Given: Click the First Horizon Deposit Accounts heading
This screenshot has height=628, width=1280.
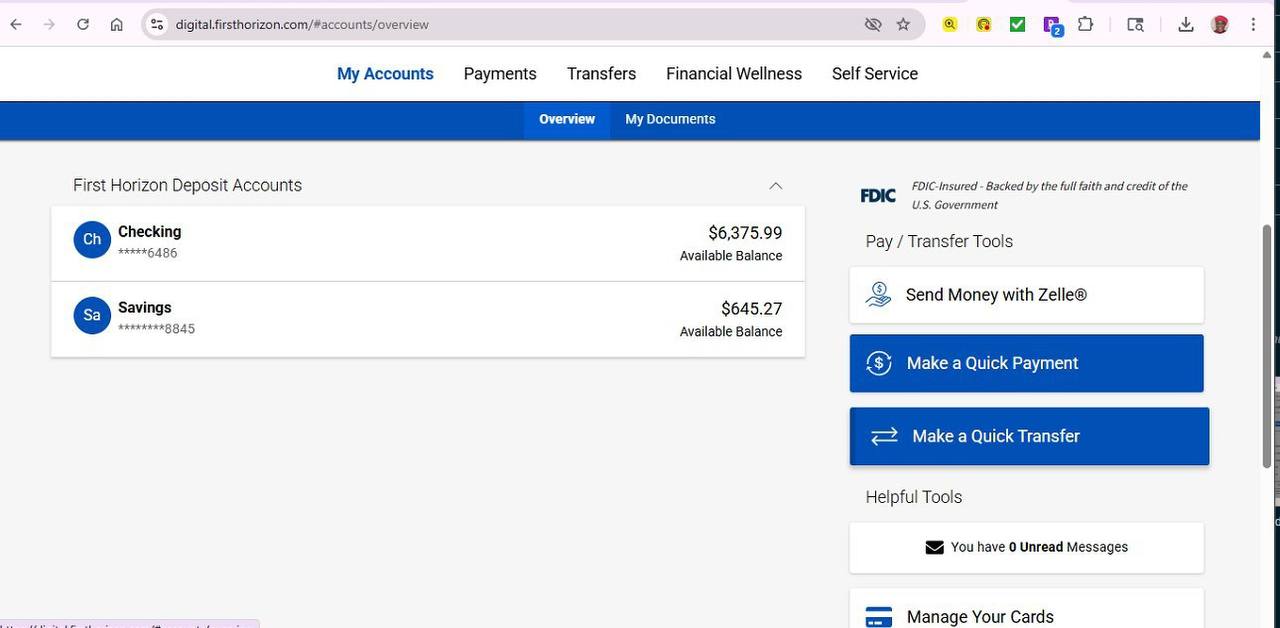Looking at the screenshot, I should point(187,185).
